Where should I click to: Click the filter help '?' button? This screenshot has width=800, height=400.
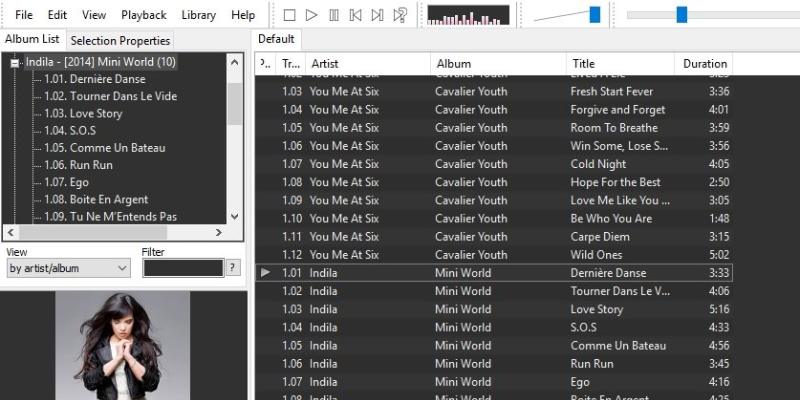[x=233, y=267]
